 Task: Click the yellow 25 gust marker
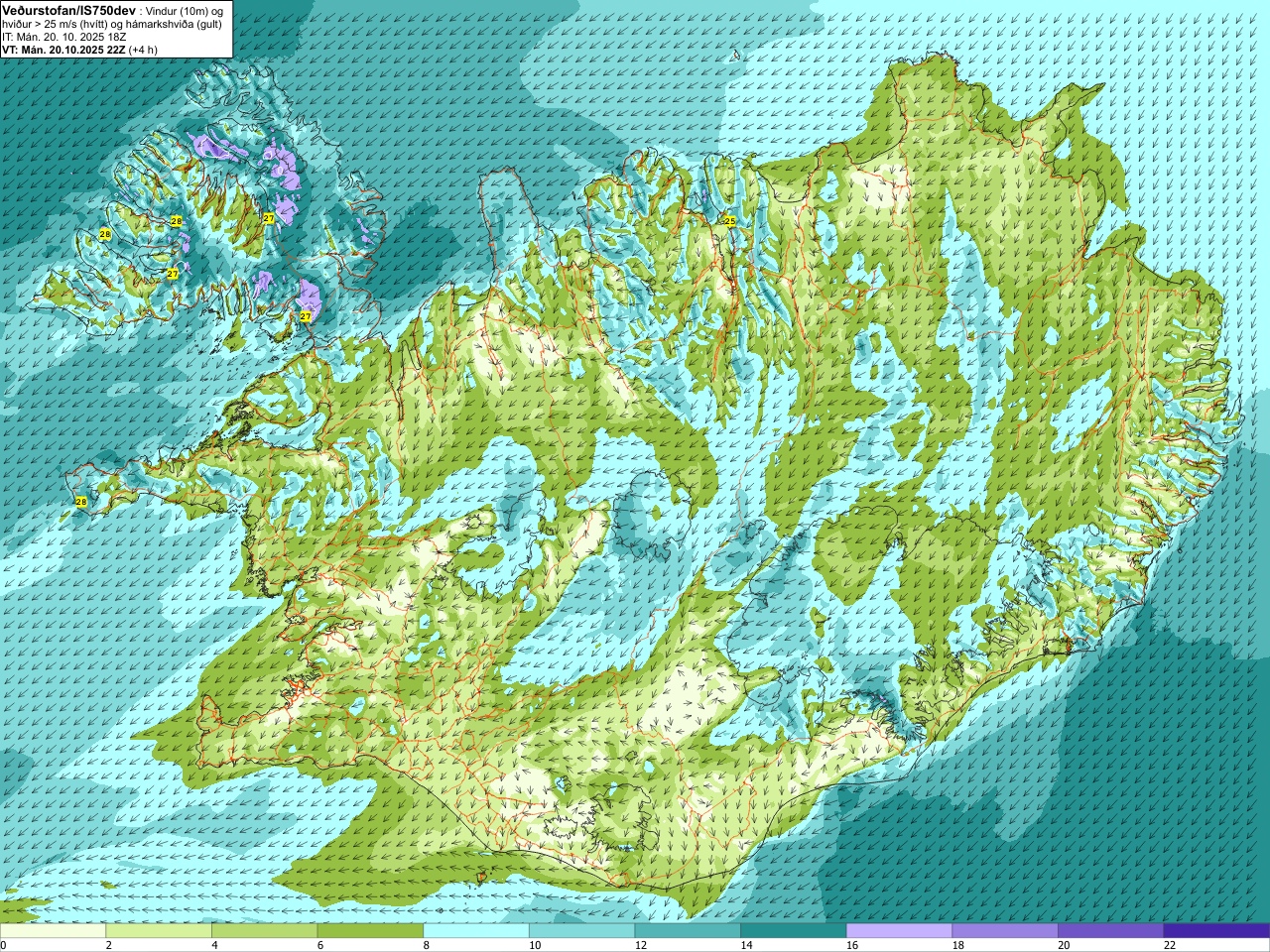click(x=729, y=221)
